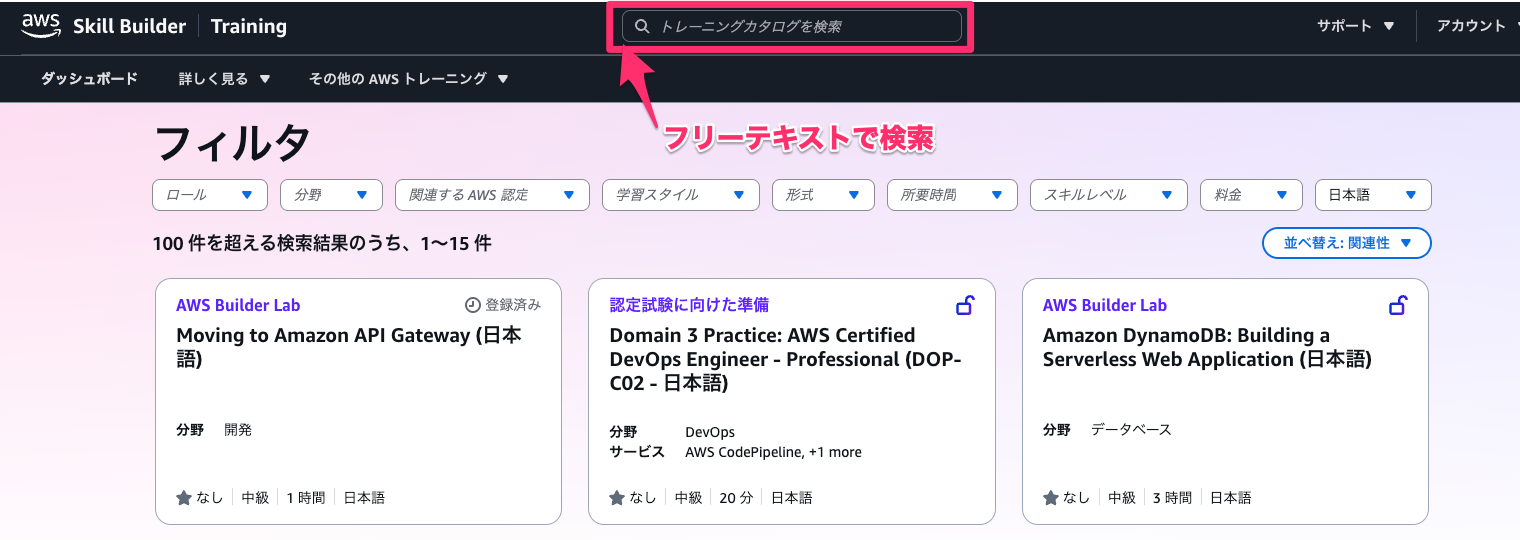1520x540 pixels.
Task: Open the ロール filter dropdown
Action: click(210, 195)
